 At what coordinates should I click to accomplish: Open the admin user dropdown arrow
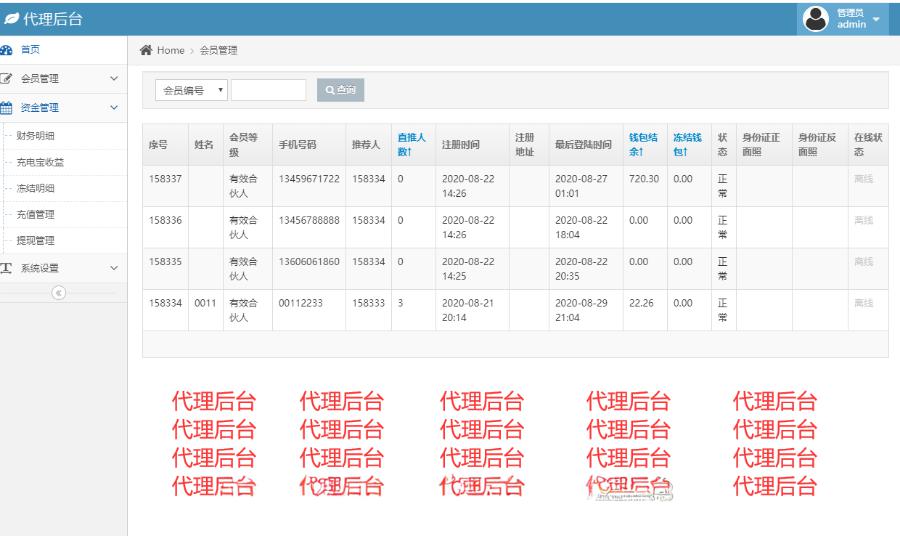click(x=876, y=19)
